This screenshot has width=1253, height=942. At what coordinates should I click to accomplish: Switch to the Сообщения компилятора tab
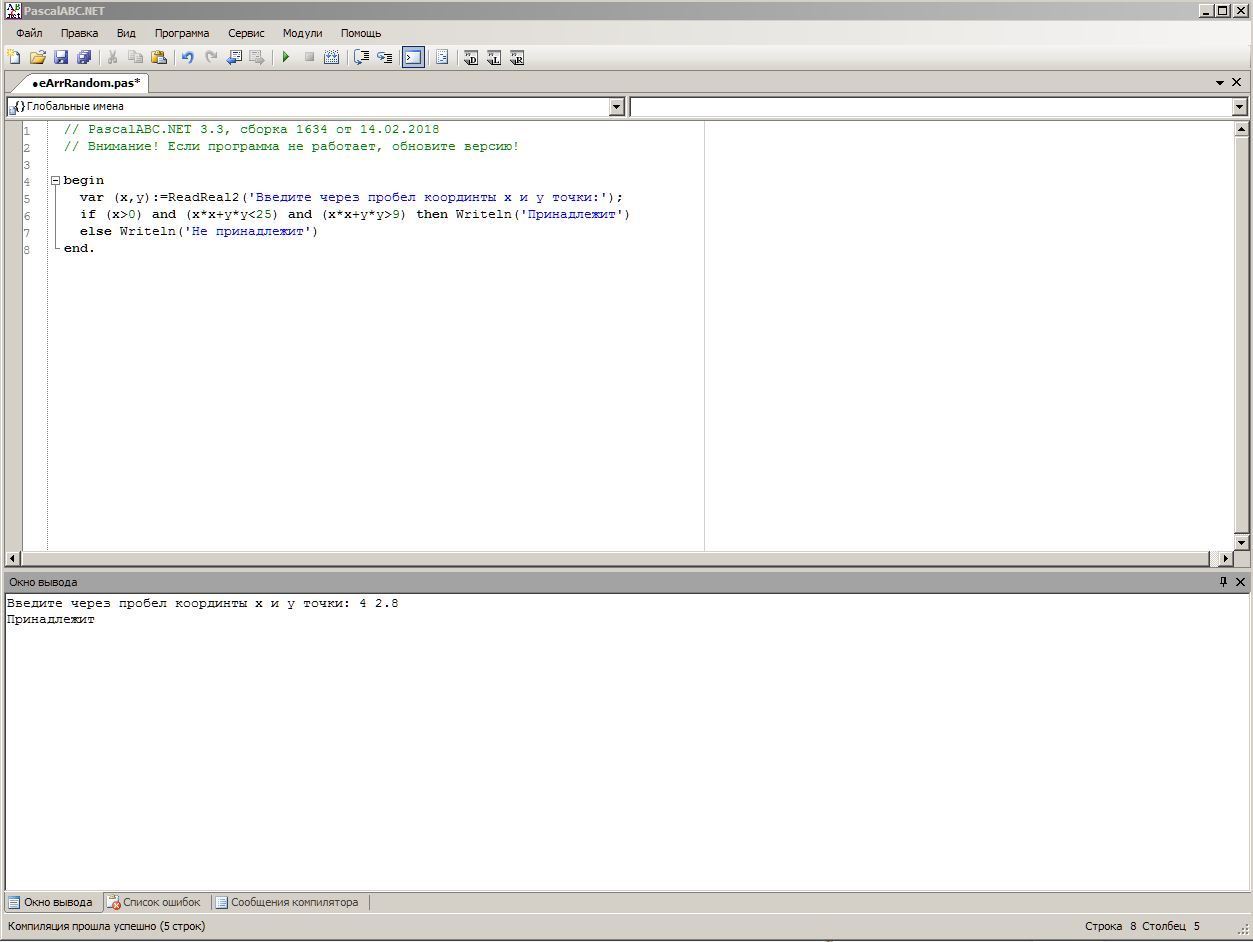point(287,902)
